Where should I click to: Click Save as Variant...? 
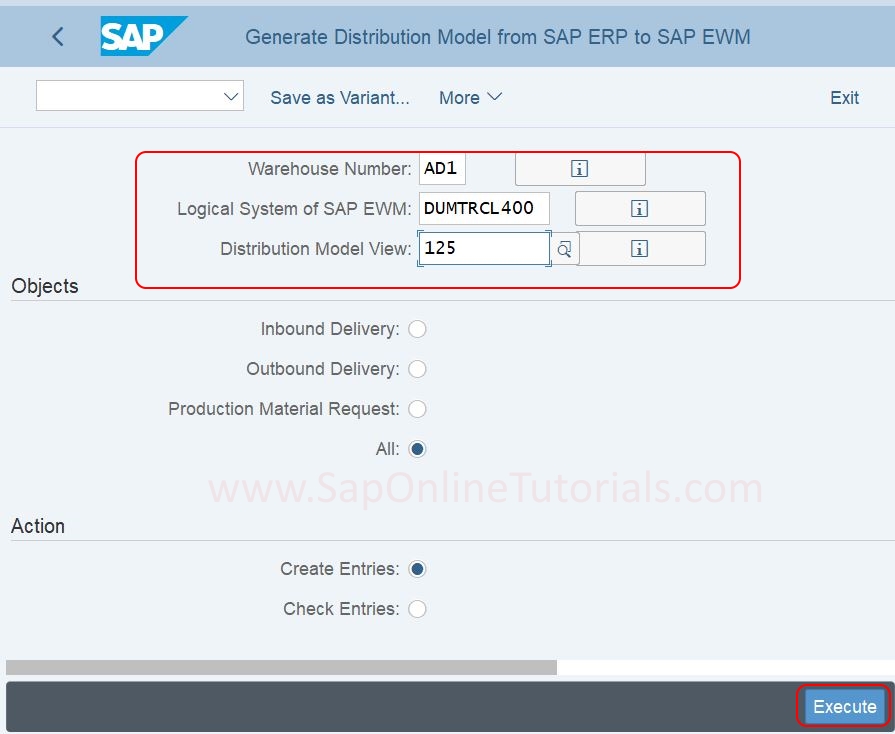(340, 98)
